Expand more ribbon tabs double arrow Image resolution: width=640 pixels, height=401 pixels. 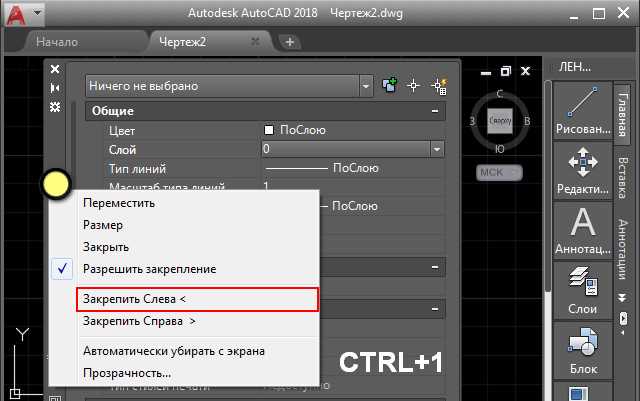tap(622, 298)
